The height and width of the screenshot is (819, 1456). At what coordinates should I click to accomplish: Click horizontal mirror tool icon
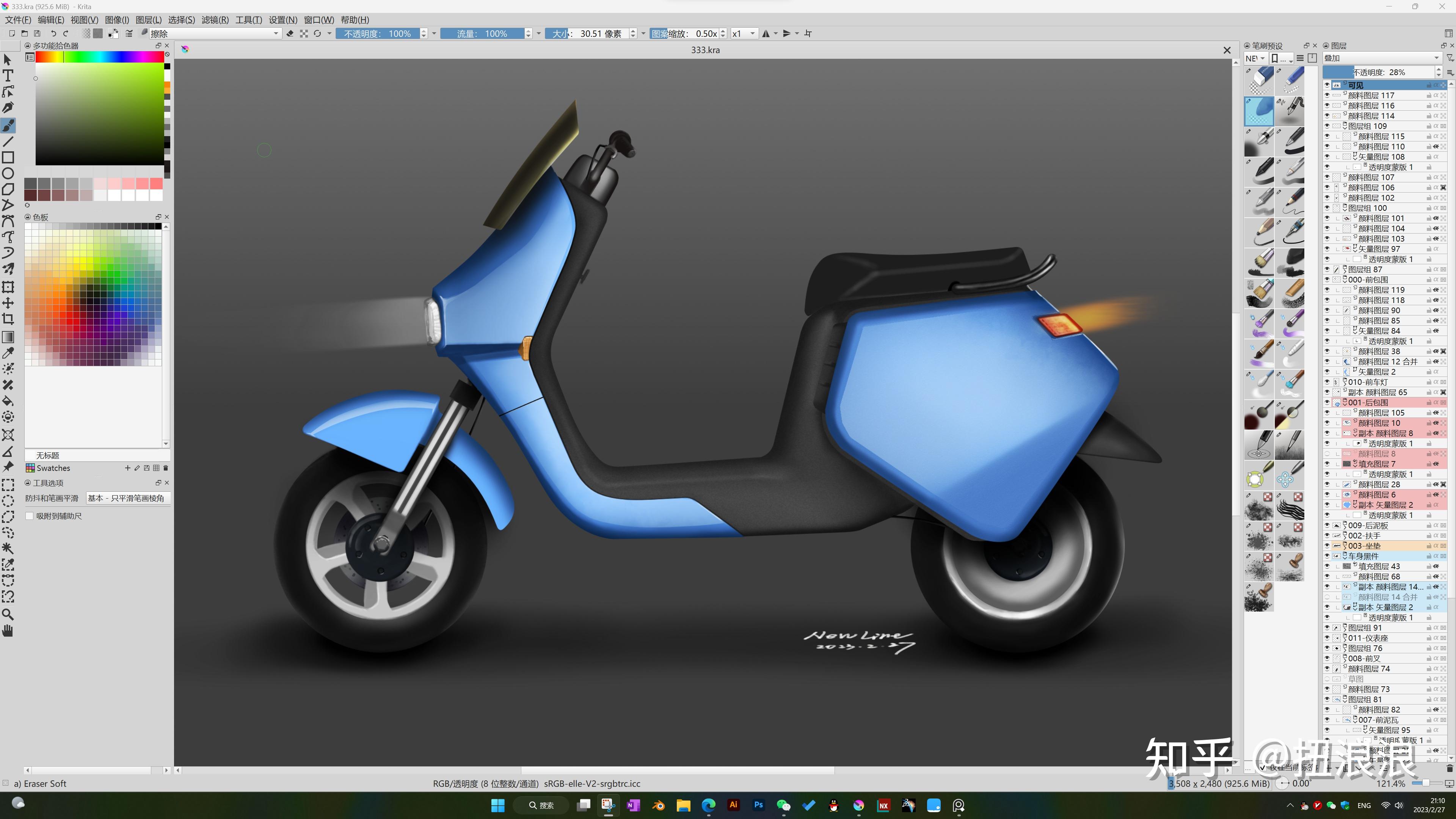(766, 33)
